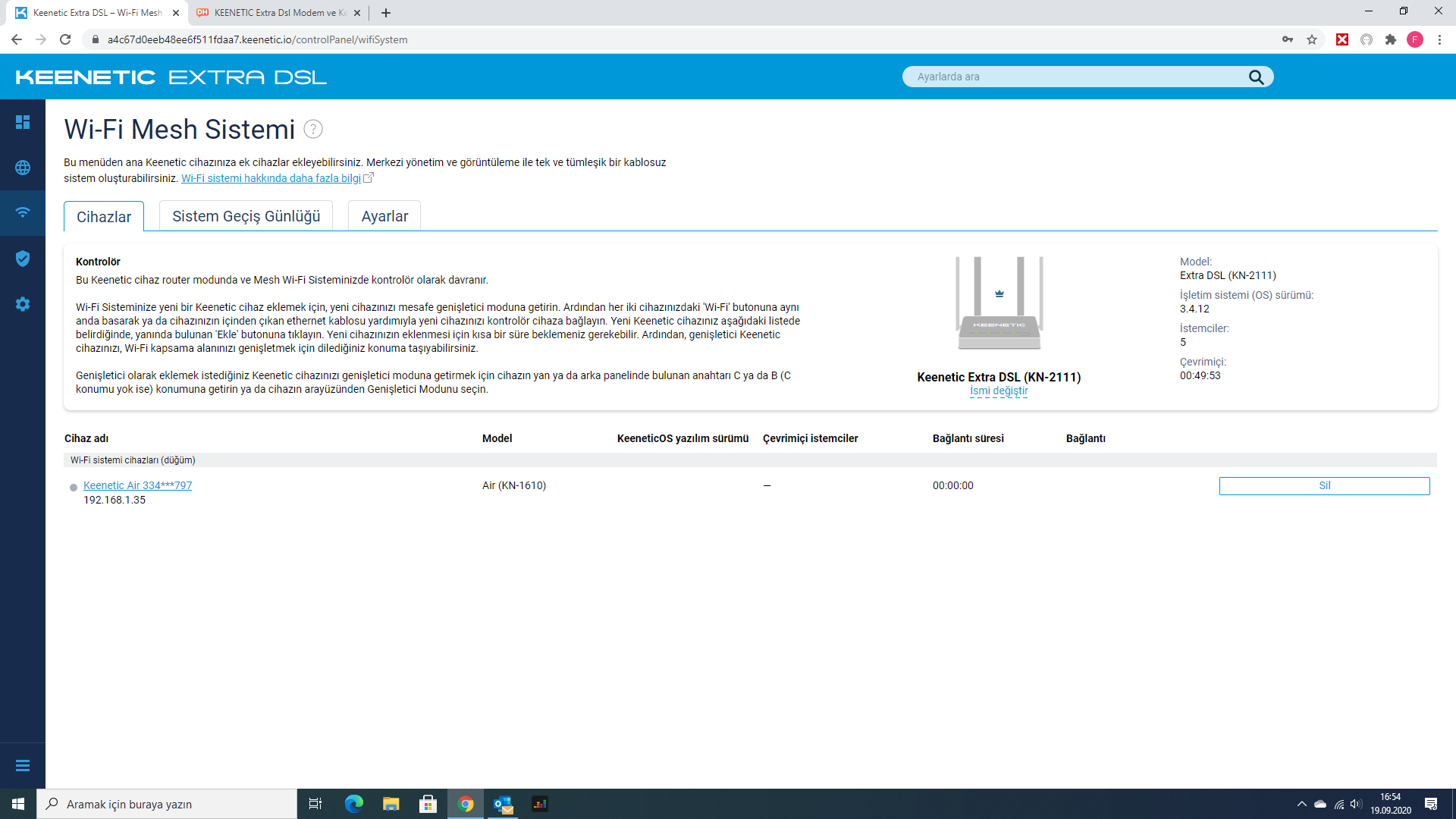Click the 'Bağlantı süresi' column header
Viewport: 1456px width, 819px height.
click(x=968, y=438)
